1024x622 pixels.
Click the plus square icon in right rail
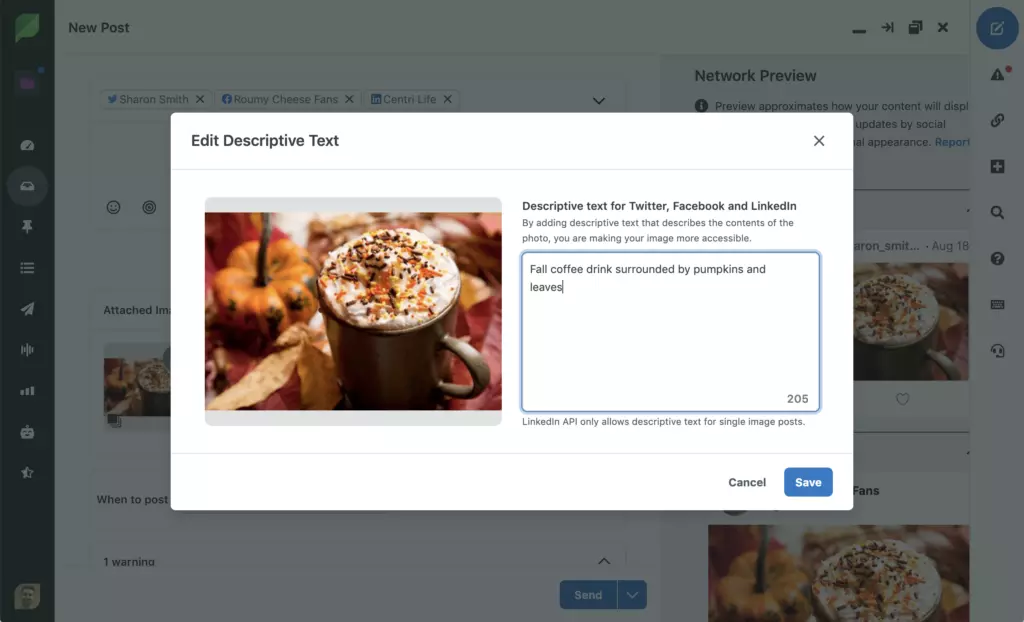997,167
